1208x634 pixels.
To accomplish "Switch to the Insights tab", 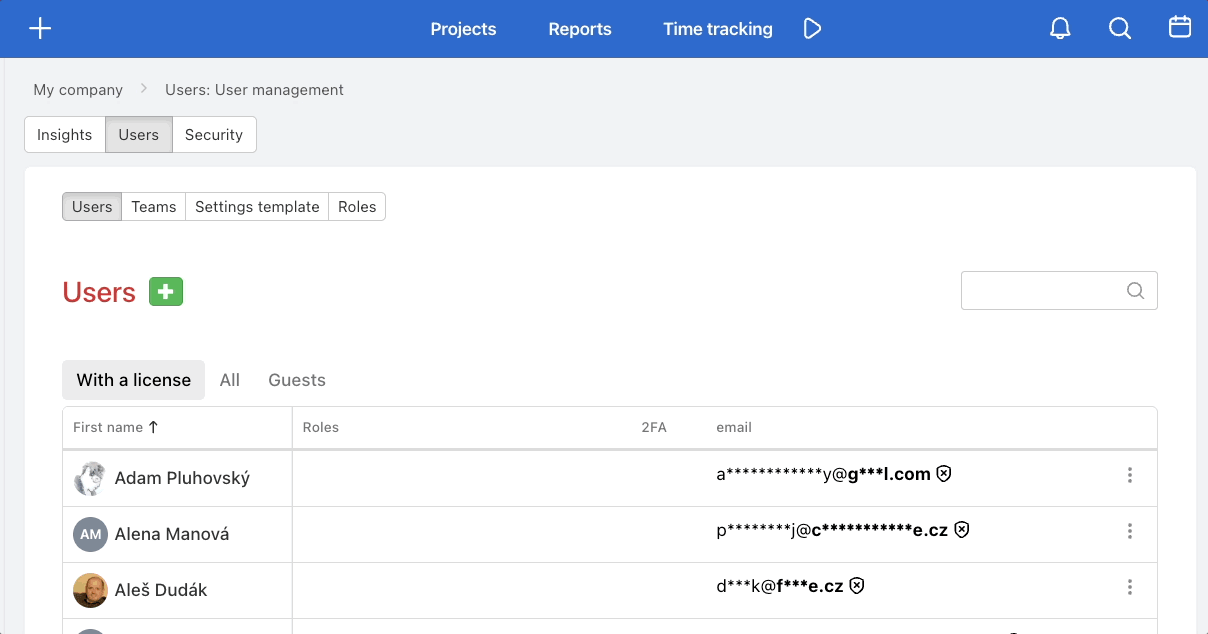I will click(x=65, y=135).
